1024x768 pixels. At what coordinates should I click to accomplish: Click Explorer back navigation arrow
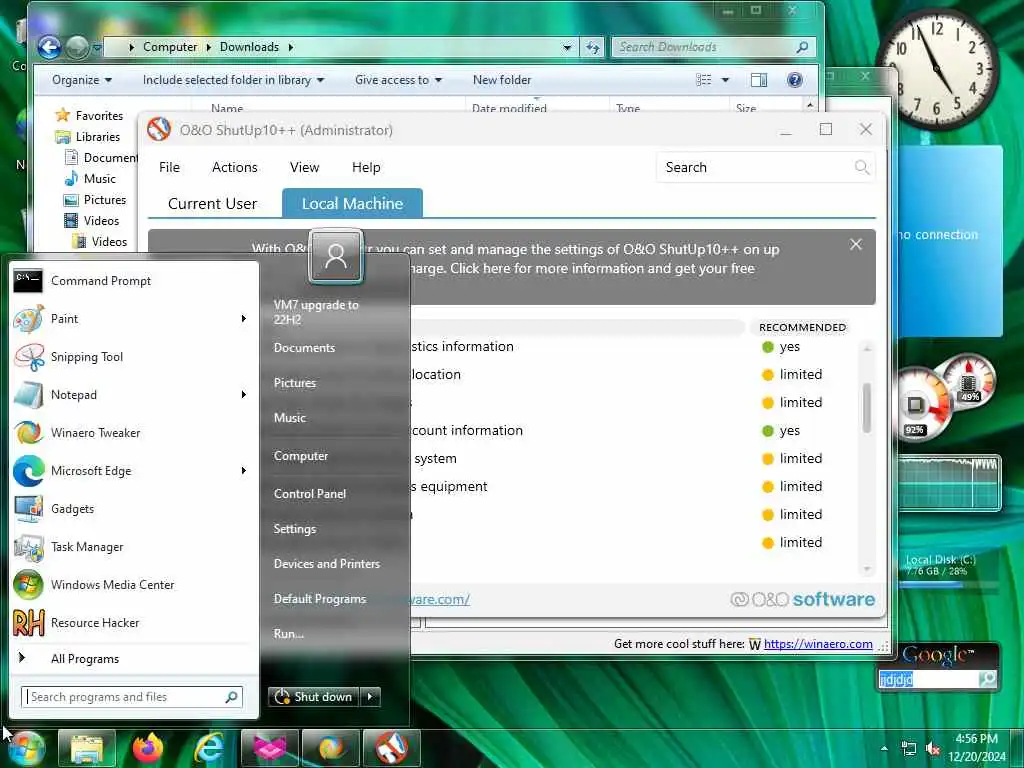click(50, 47)
